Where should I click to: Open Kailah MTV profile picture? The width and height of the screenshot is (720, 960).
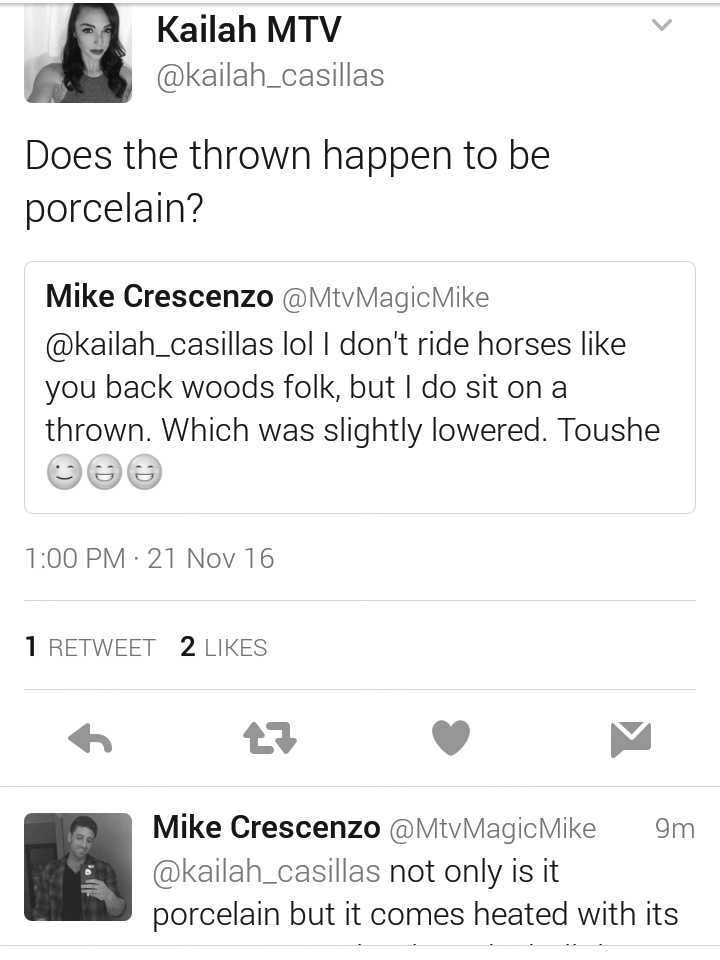point(78,52)
